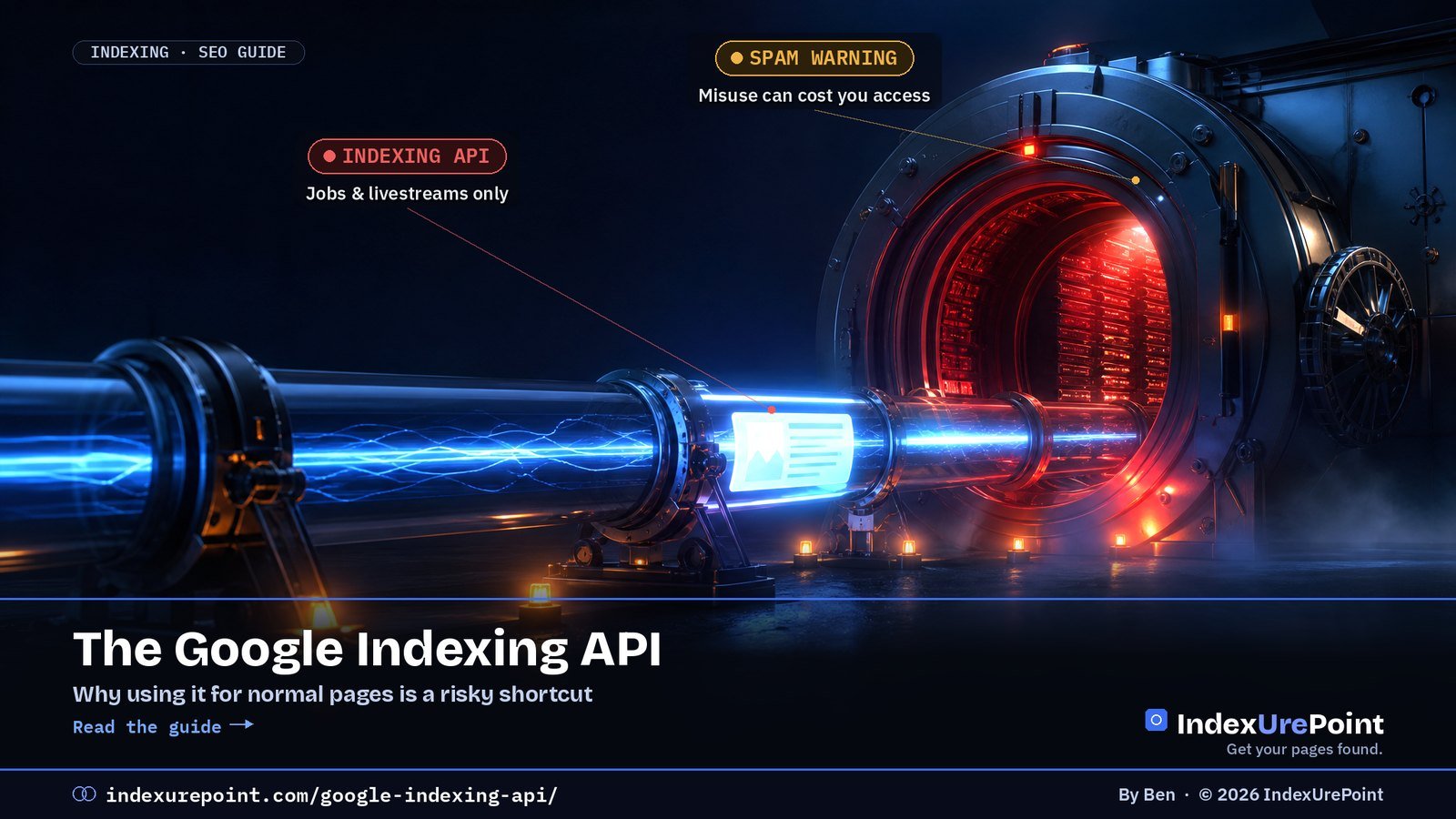Click the link icon beside the URL
This screenshot has width=1456, height=819.
point(84,794)
